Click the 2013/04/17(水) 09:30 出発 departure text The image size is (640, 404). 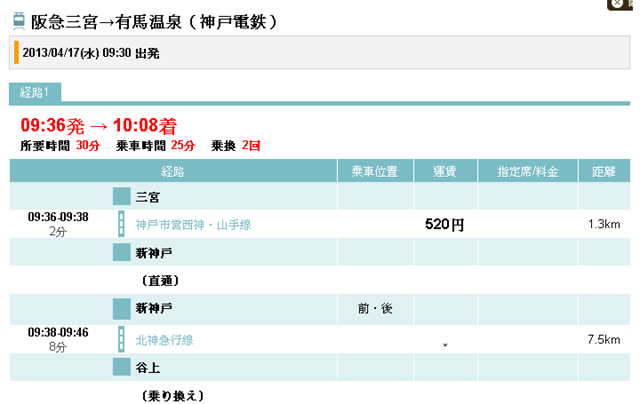pyautogui.click(x=91, y=53)
